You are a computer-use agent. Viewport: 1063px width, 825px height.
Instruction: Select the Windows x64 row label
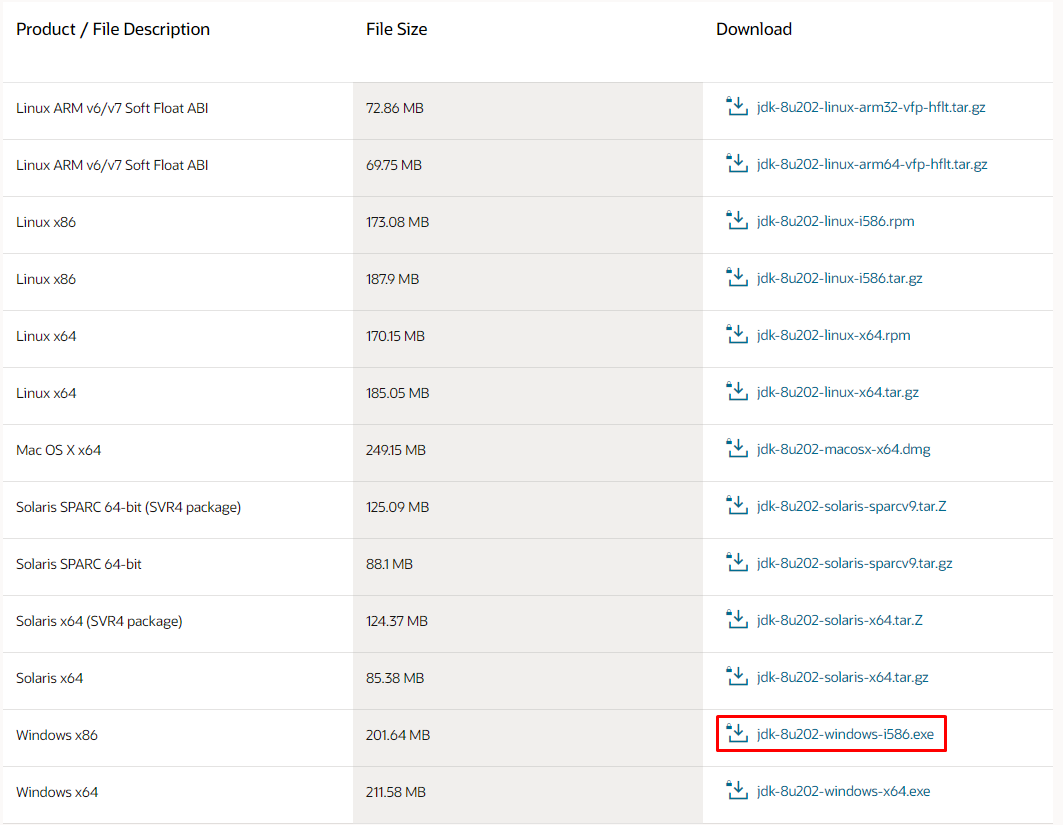[x=57, y=792]
